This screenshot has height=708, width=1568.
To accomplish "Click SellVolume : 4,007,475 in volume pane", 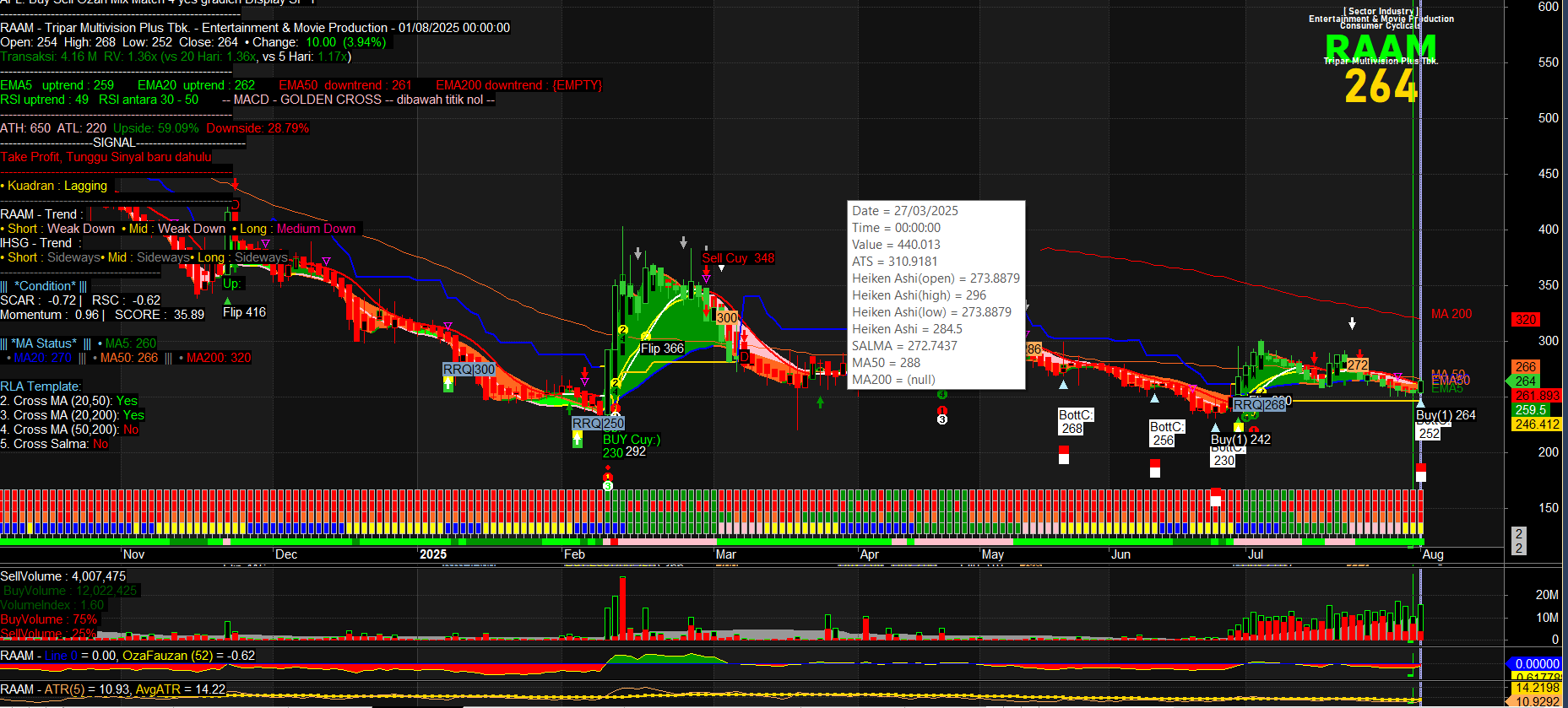I will point(62,576).
